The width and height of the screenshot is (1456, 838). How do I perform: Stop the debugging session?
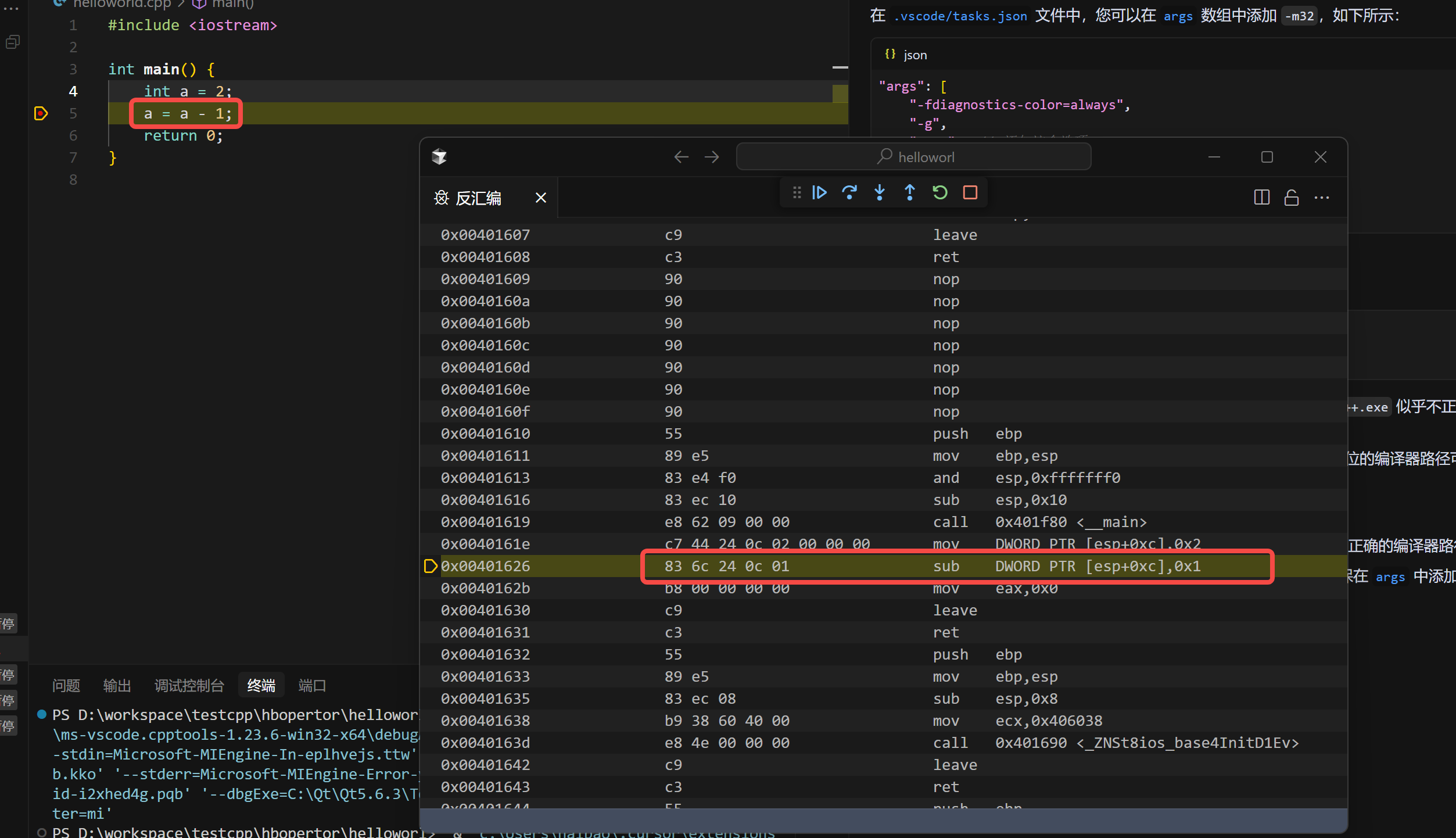point(970,192)
